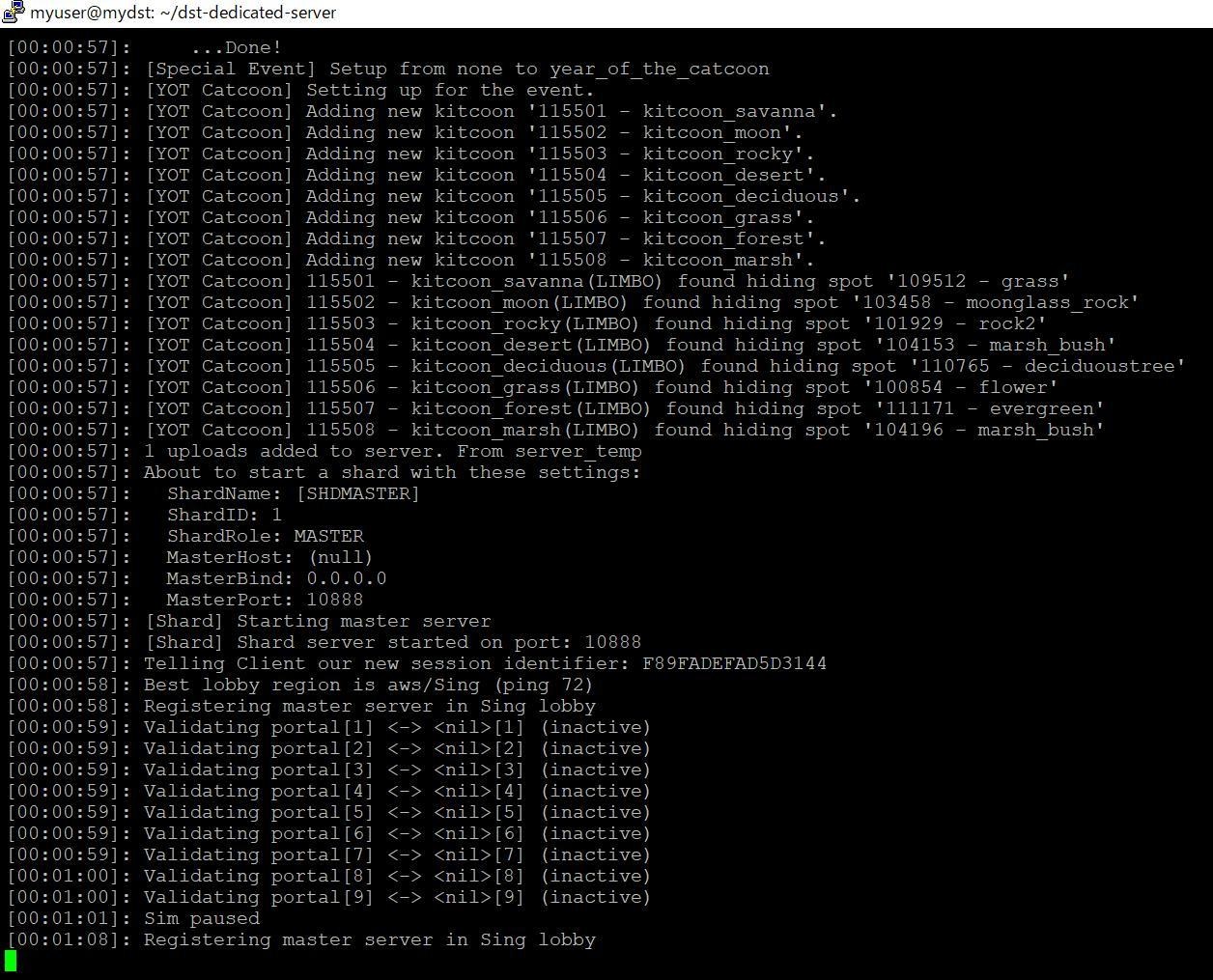Click the 'Setting up for the event.' line

coord(301,90)
